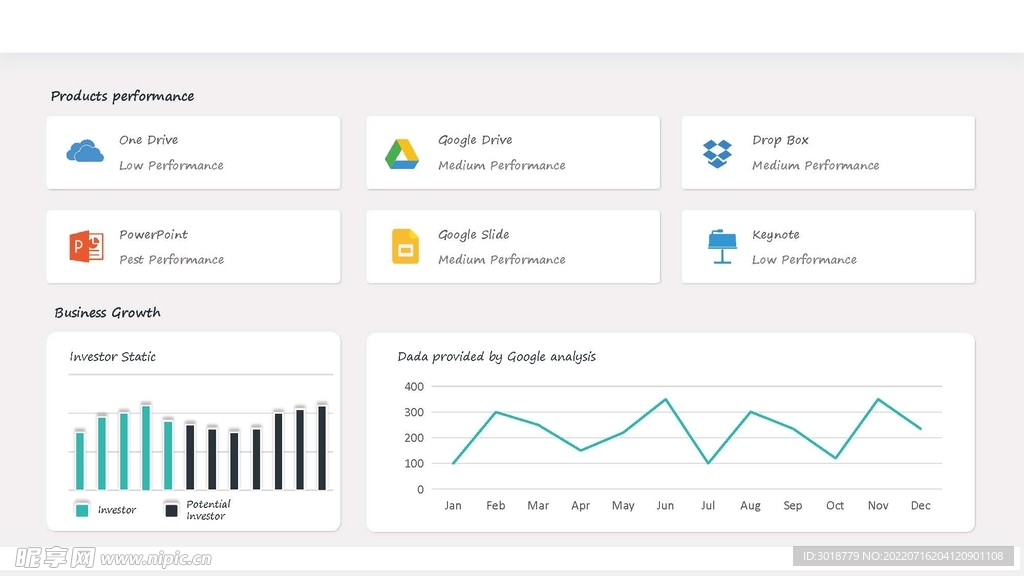Click the Dada provided by Google analysis title
Image resolution: width=1024 pixels, height=576 pixels.
[496, 357]
